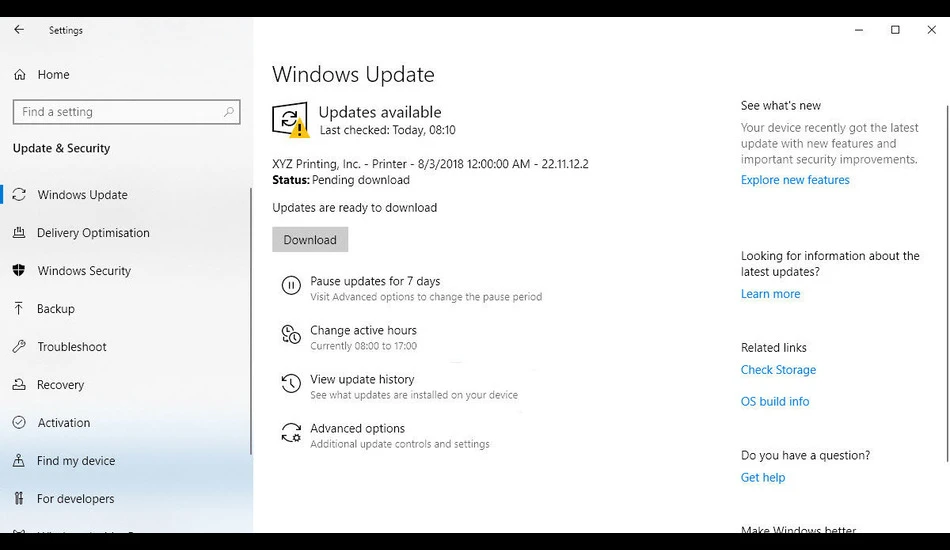Click the Pause updates icon
Screen dimensions: 950x550
(291, 285)
